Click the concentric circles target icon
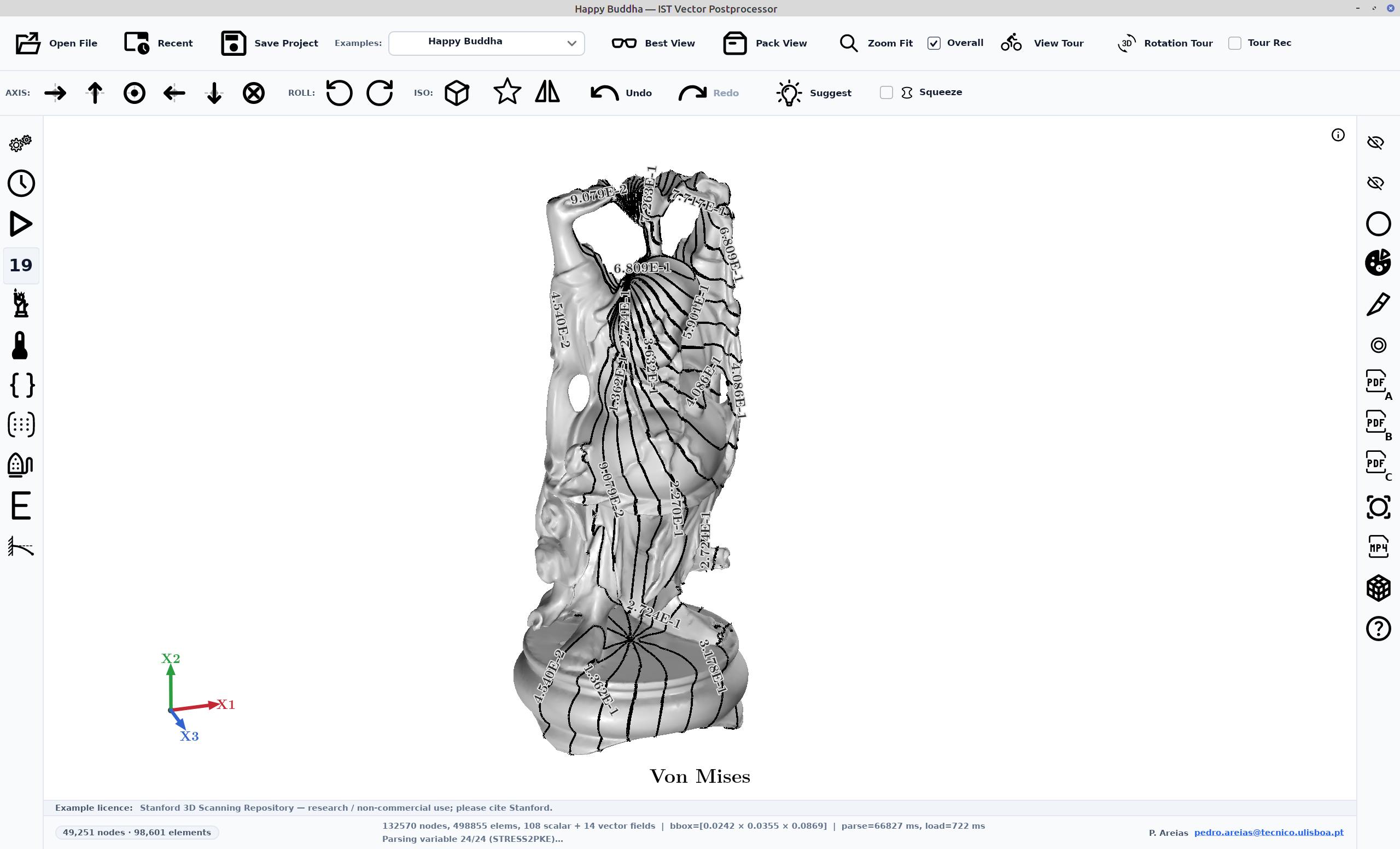Image resolution: width=1400 pixels, height=849 pixels. pyautogui.click(x=1378, y=345)
